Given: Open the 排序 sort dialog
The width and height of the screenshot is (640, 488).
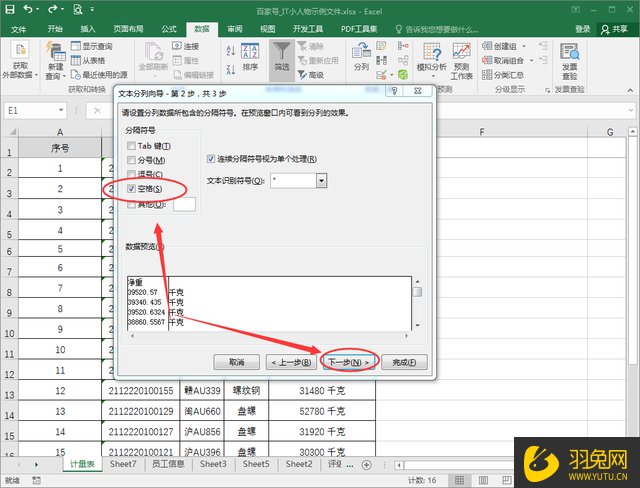Looking at the screenshot, I should (x=250, y=57).
